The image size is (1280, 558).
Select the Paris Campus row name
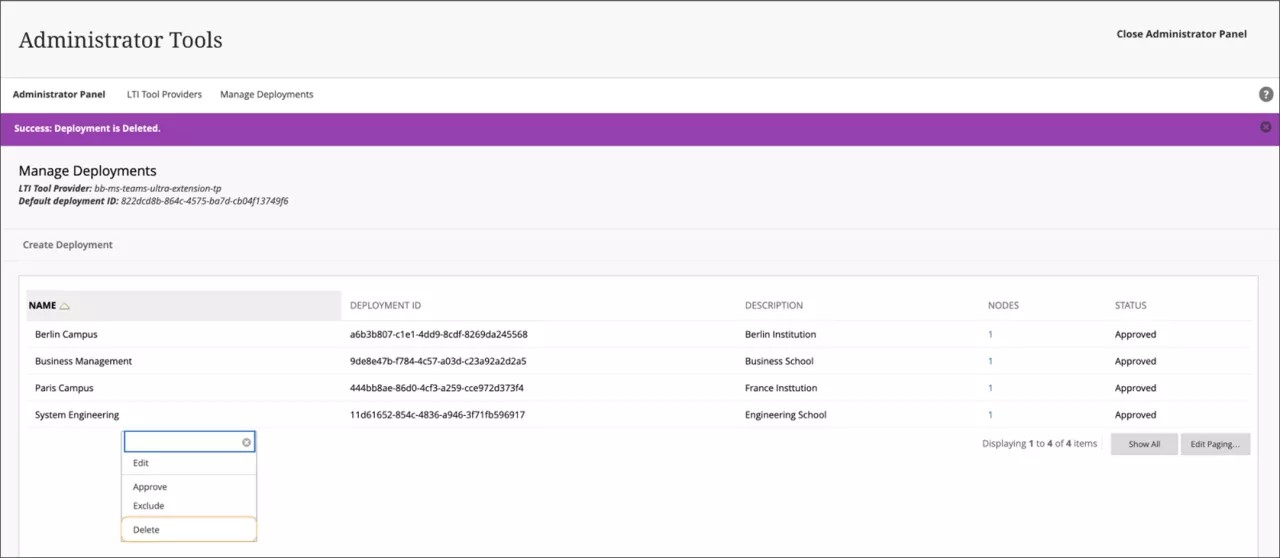(x=64, y=388)
